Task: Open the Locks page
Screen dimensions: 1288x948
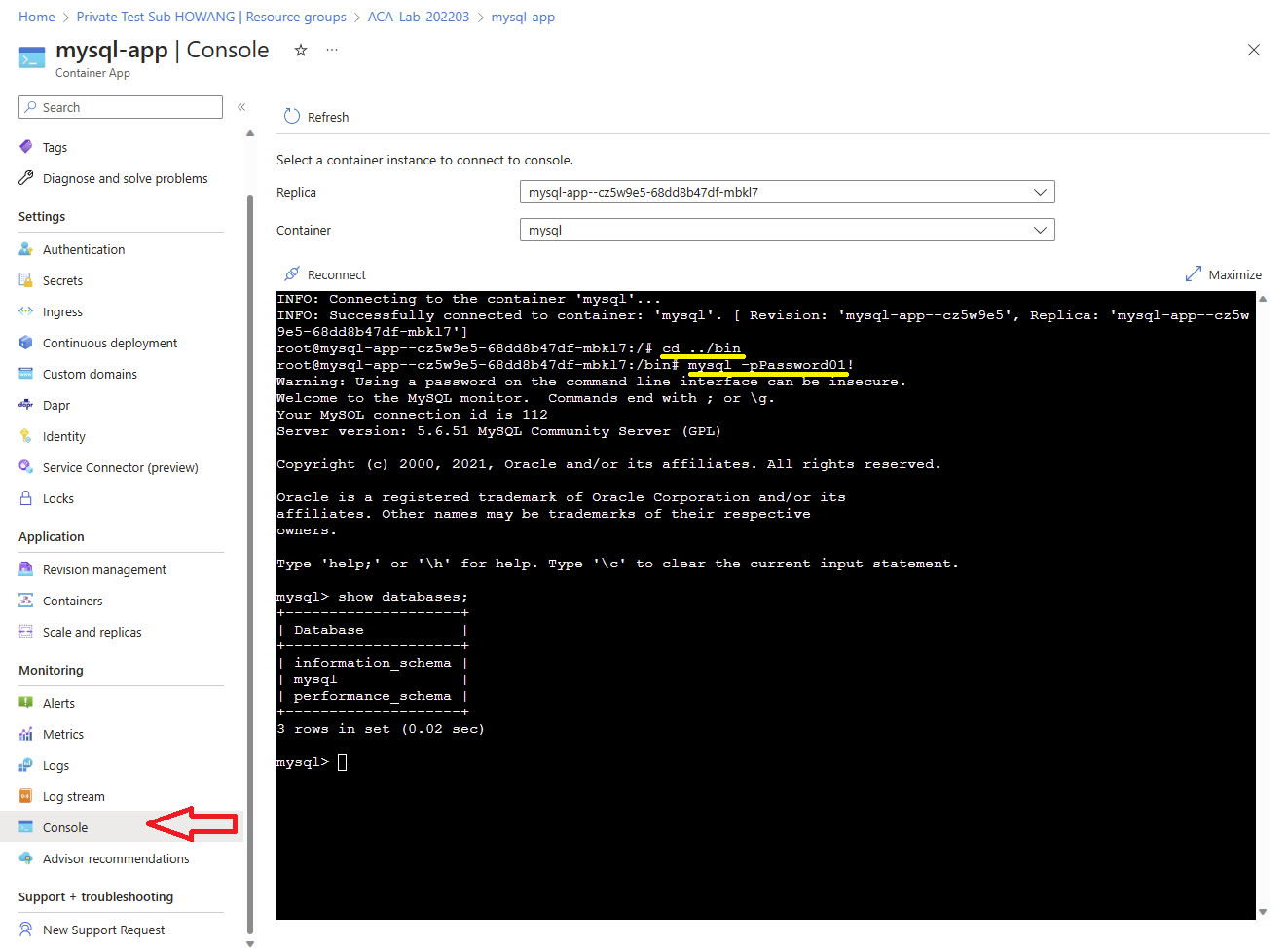Action: click(58, 499)
